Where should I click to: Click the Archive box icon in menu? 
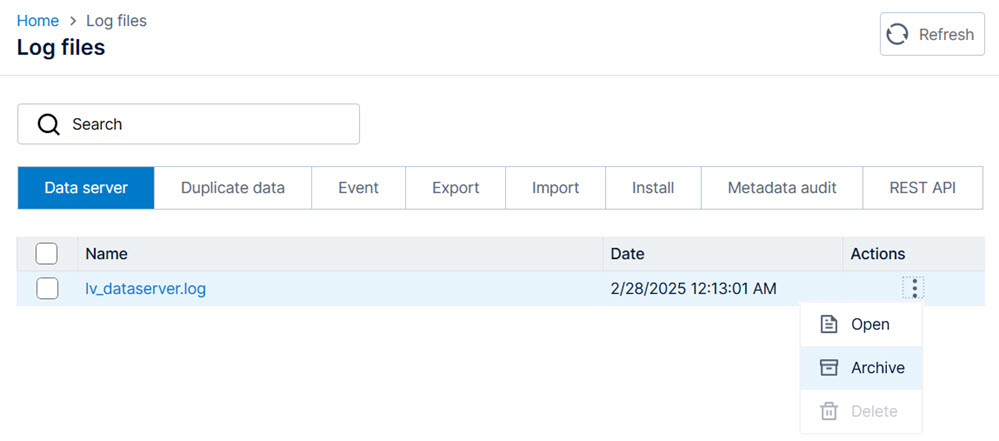click(828, 368)
